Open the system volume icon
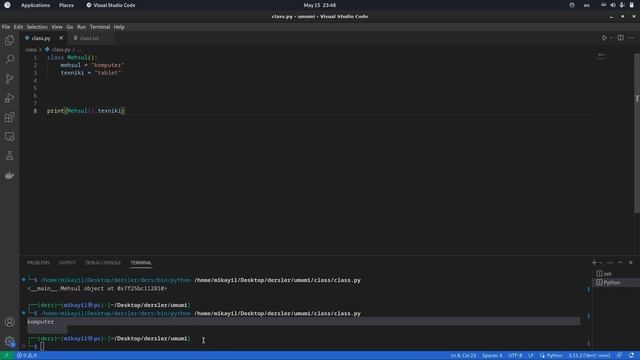Screen dimensions: 640x360 (613, 5)
